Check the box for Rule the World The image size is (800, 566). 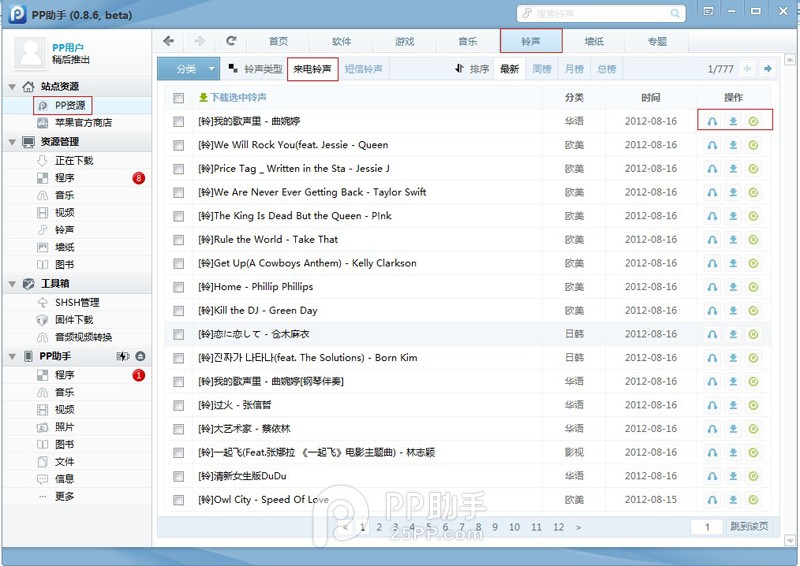[x=178, y=240]
